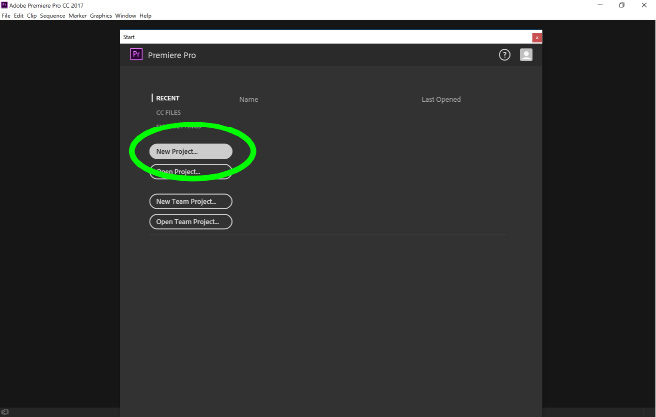Create a New Team Project
The width and height of the screenshot is (656, 417).
(x=191, y=201)
